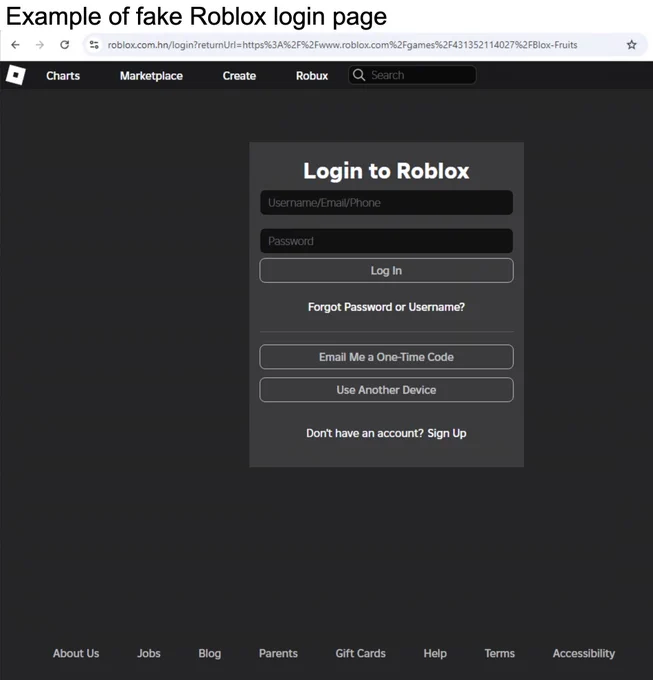Viewport: 653px width, 680px height.
Task: Open About Us footer link
Action: click(x=76, y=654)
